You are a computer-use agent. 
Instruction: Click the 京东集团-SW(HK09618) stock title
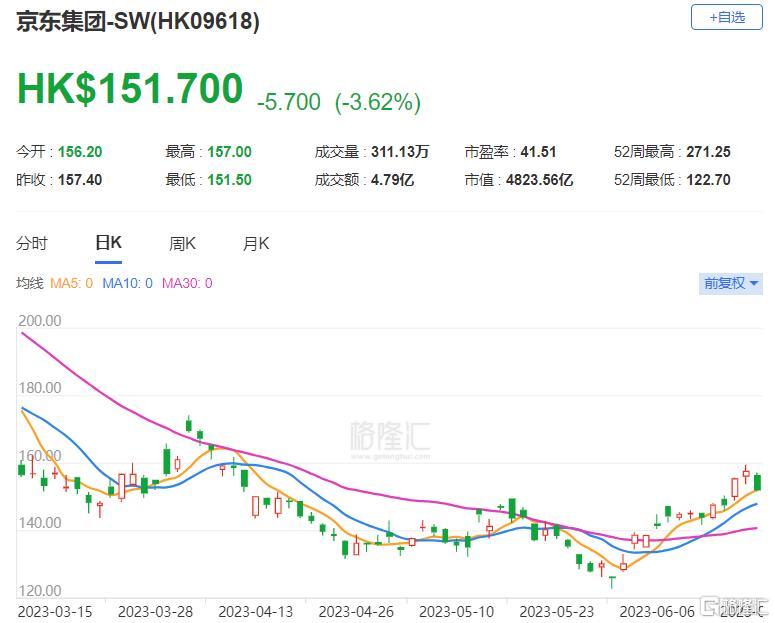point(138,22)
